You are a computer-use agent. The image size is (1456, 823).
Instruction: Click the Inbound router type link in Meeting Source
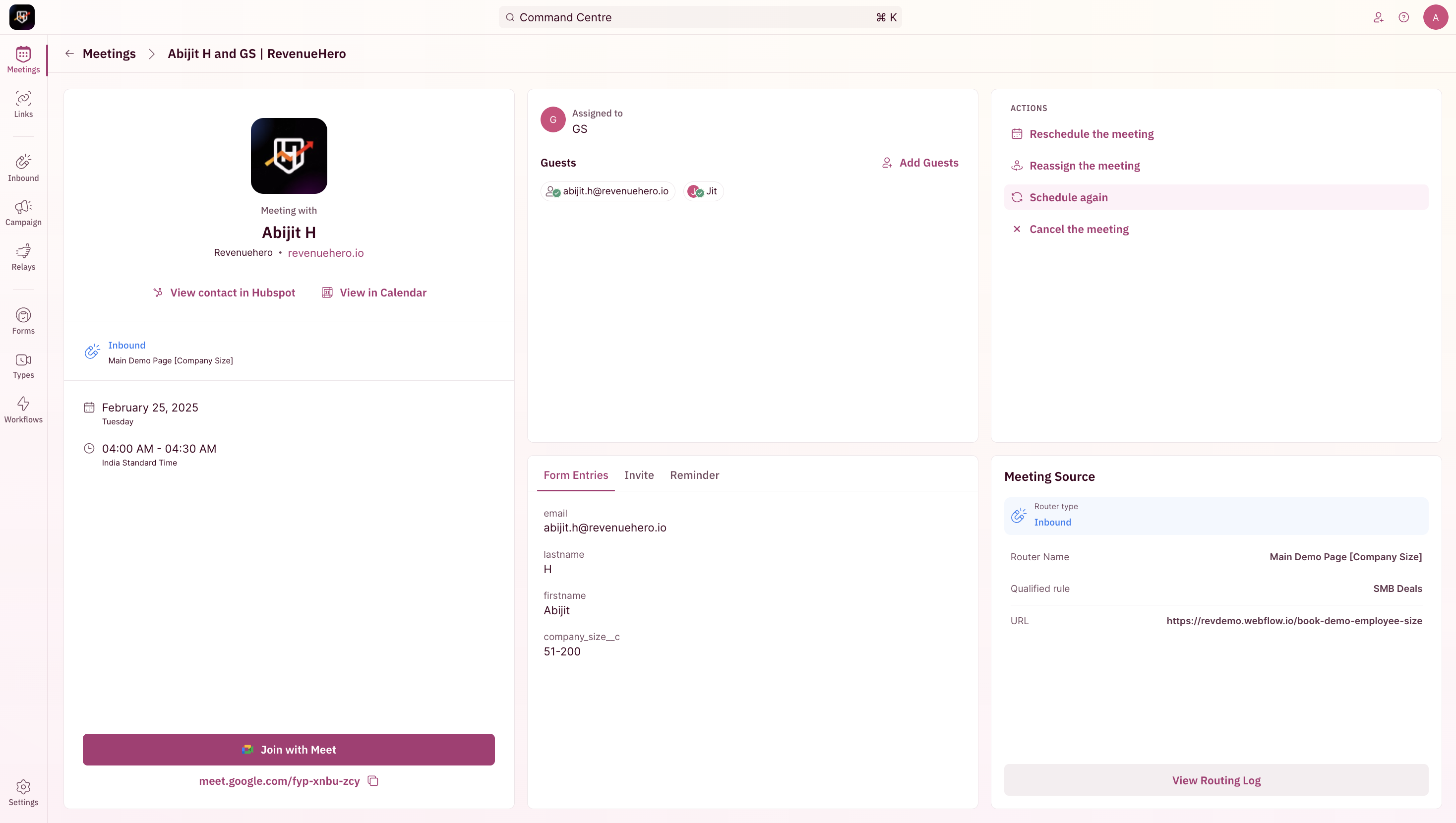coord(1052,522)
